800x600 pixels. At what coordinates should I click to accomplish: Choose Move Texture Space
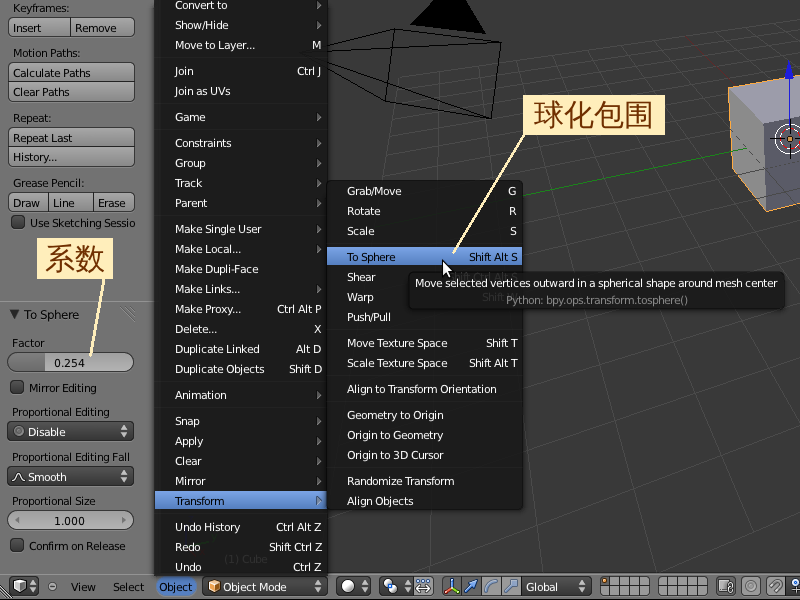click(424, 343)
